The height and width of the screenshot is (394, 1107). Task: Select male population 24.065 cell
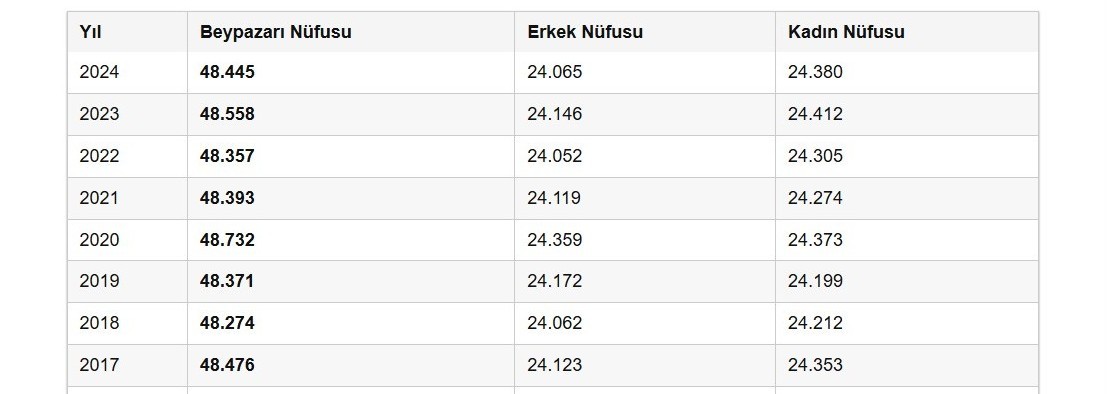coord(645,72)
